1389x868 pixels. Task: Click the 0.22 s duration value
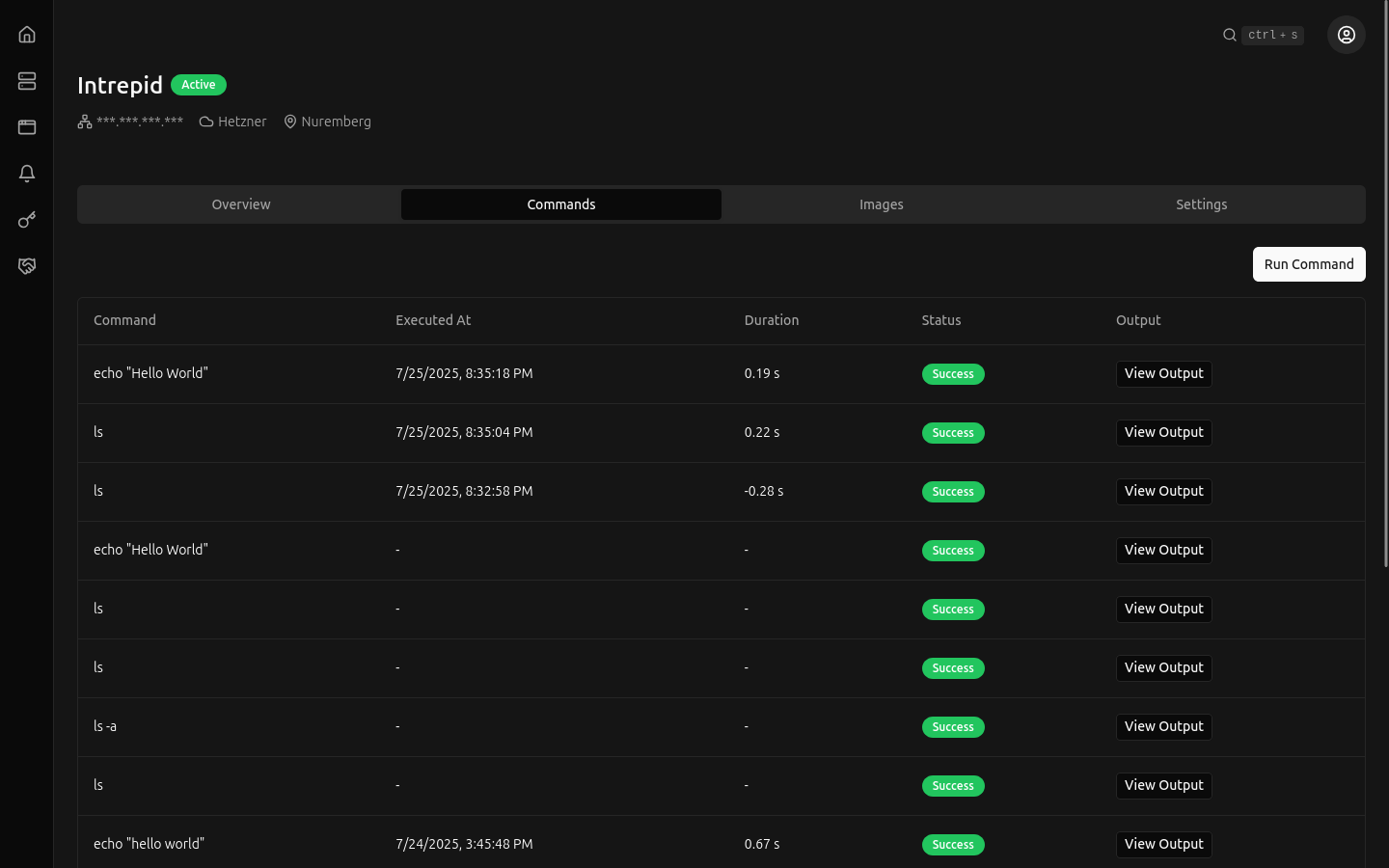click(762, 432)
